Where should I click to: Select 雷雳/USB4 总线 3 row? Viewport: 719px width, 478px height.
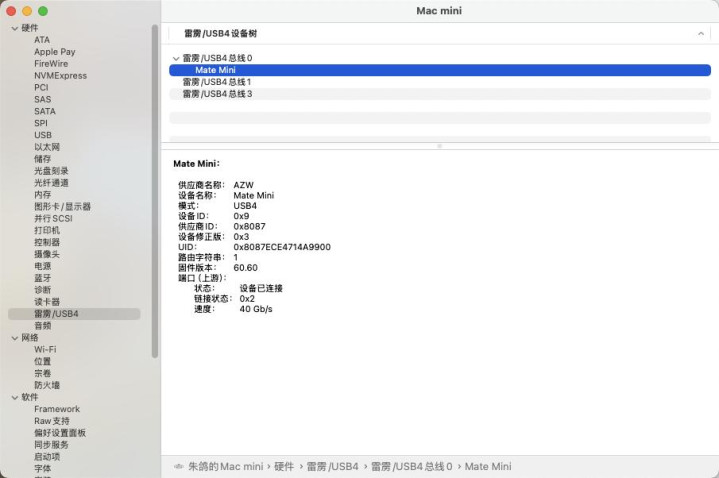pos(440,94)
